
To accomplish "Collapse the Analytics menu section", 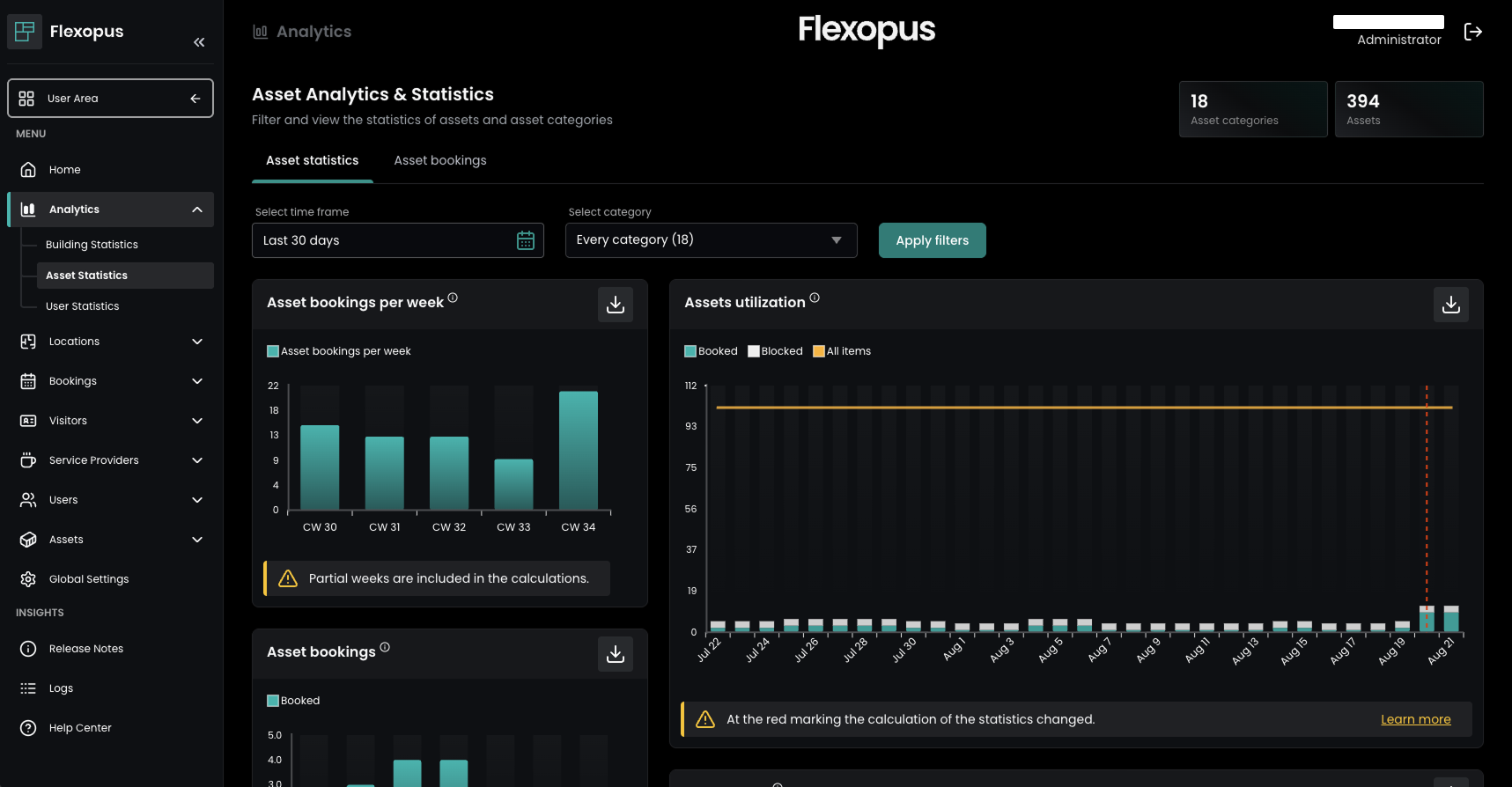I will (x=196, y=210).
